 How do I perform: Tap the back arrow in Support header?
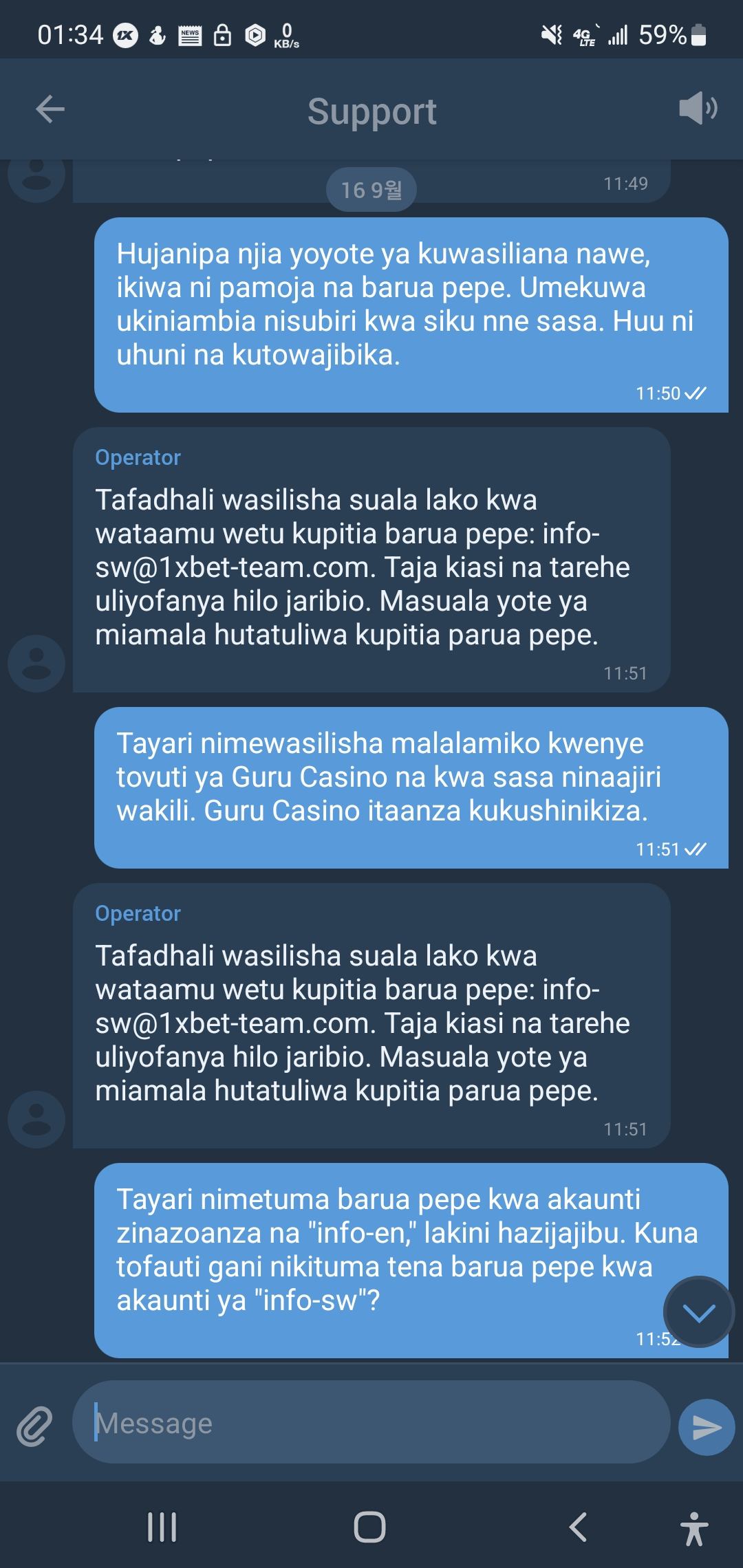tap(50, 109)
